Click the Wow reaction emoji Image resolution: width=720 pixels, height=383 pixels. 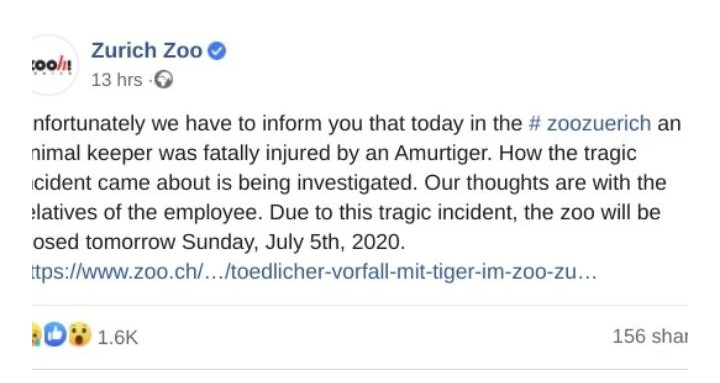point(79,334)
